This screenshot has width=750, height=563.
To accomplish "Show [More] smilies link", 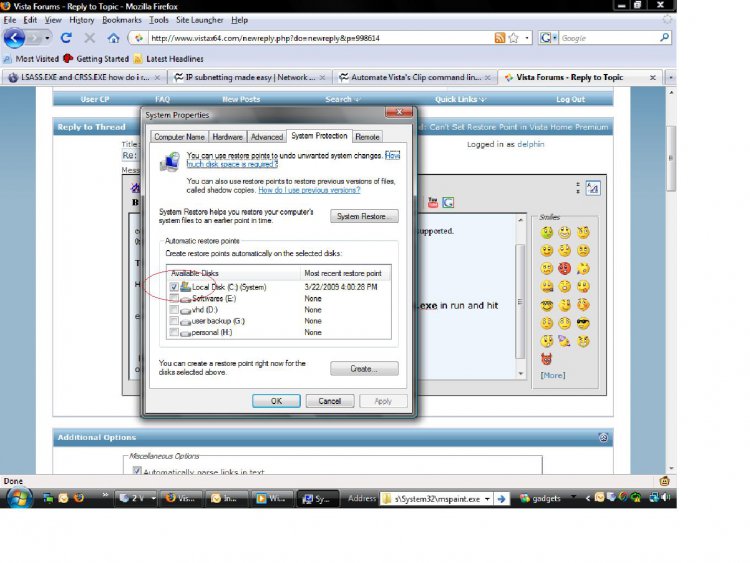I will click(x=552, y=375).
